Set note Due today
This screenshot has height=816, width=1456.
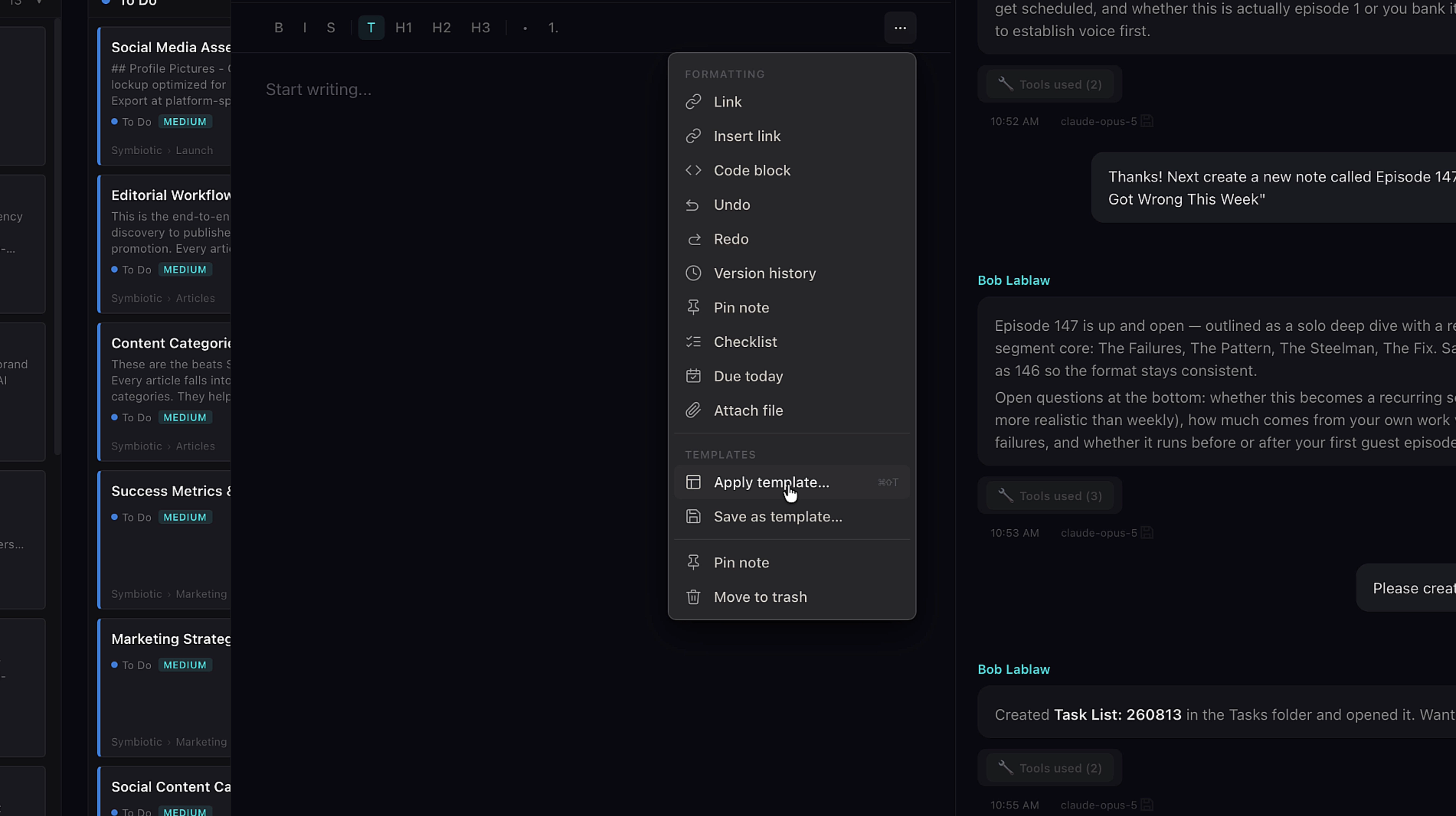[x=791, y=376]
